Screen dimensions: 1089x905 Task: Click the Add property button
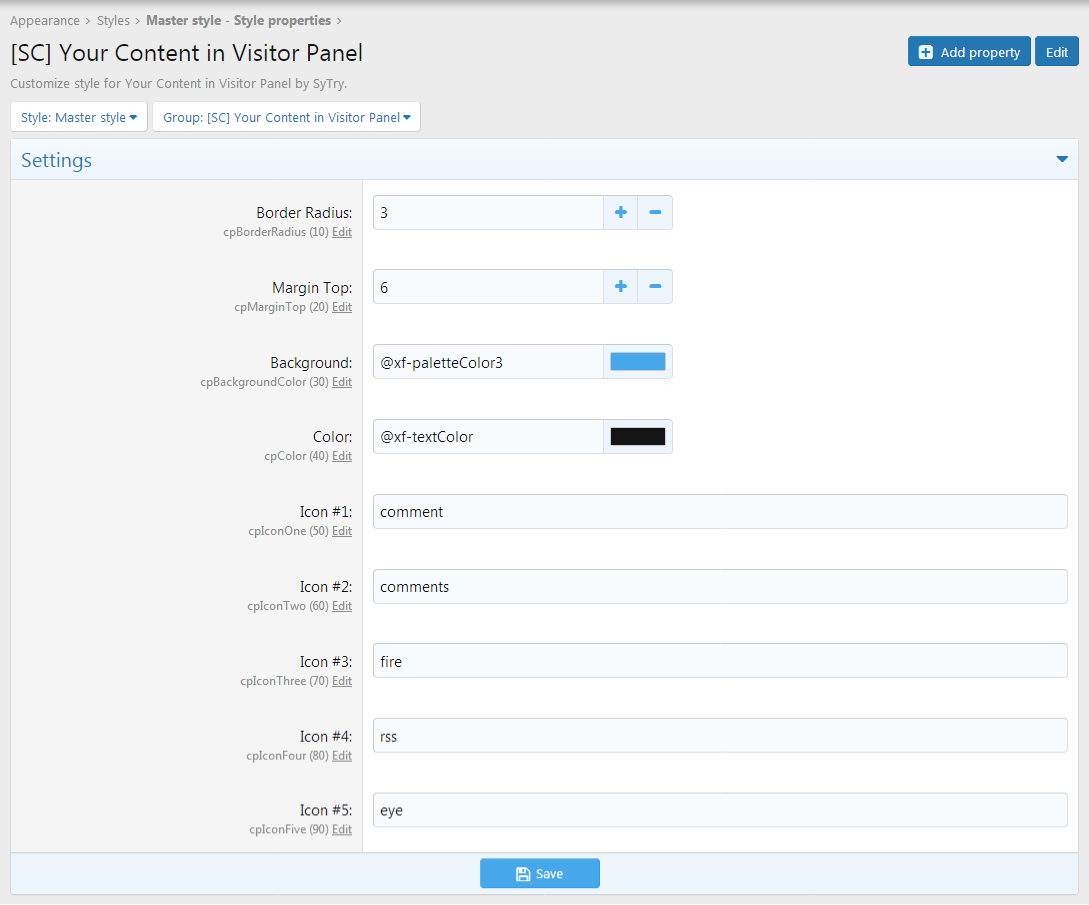point(969,52)
